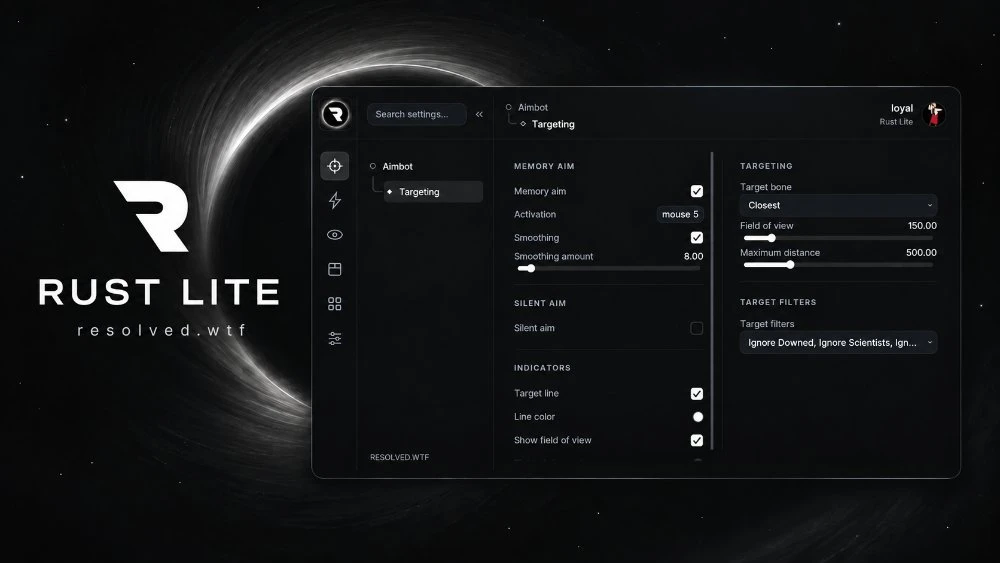Open the Target filters dropdown
Viewport: 1000px width, 563px height.
point(839,343)
